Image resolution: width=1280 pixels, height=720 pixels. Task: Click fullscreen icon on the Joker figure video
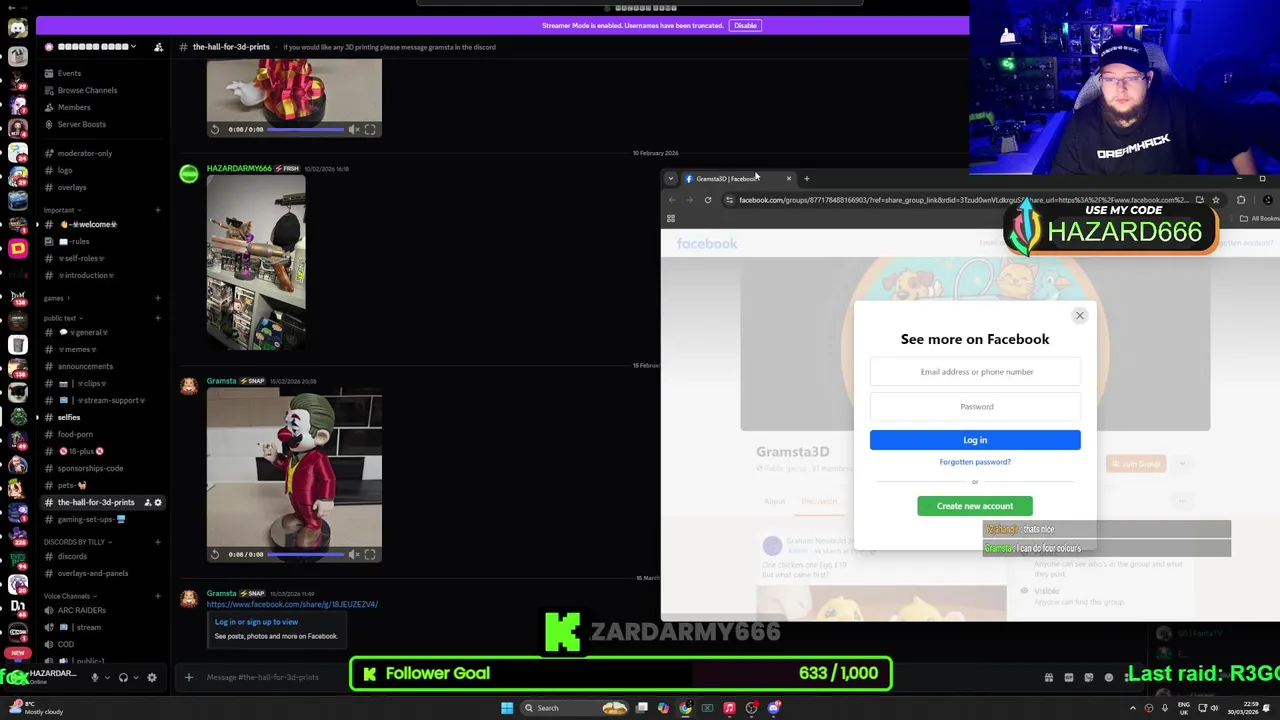370,554
